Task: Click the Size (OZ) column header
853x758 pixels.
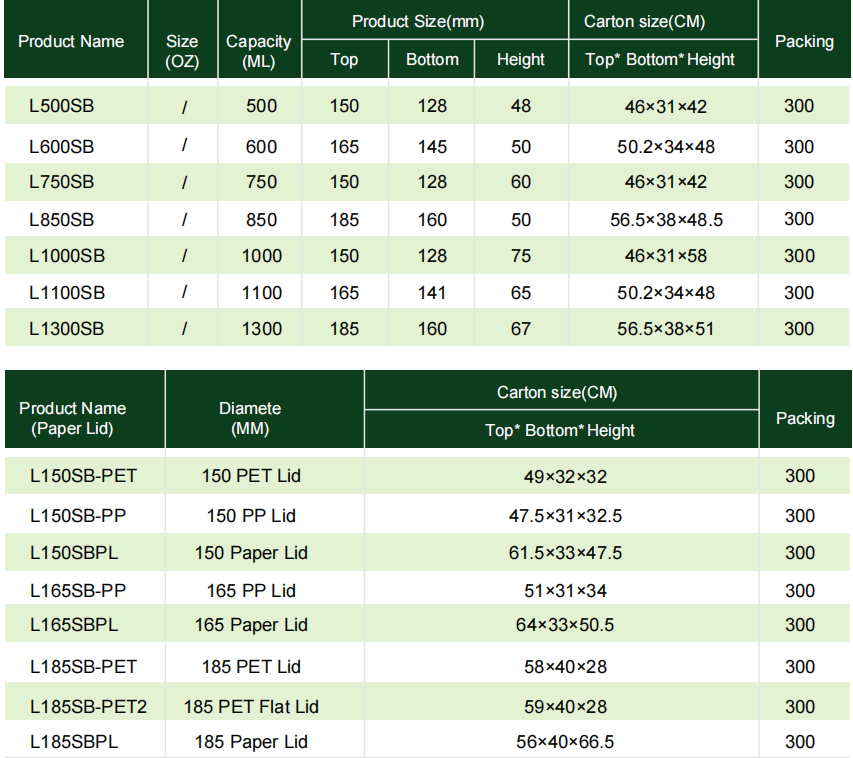Action: 182,51
